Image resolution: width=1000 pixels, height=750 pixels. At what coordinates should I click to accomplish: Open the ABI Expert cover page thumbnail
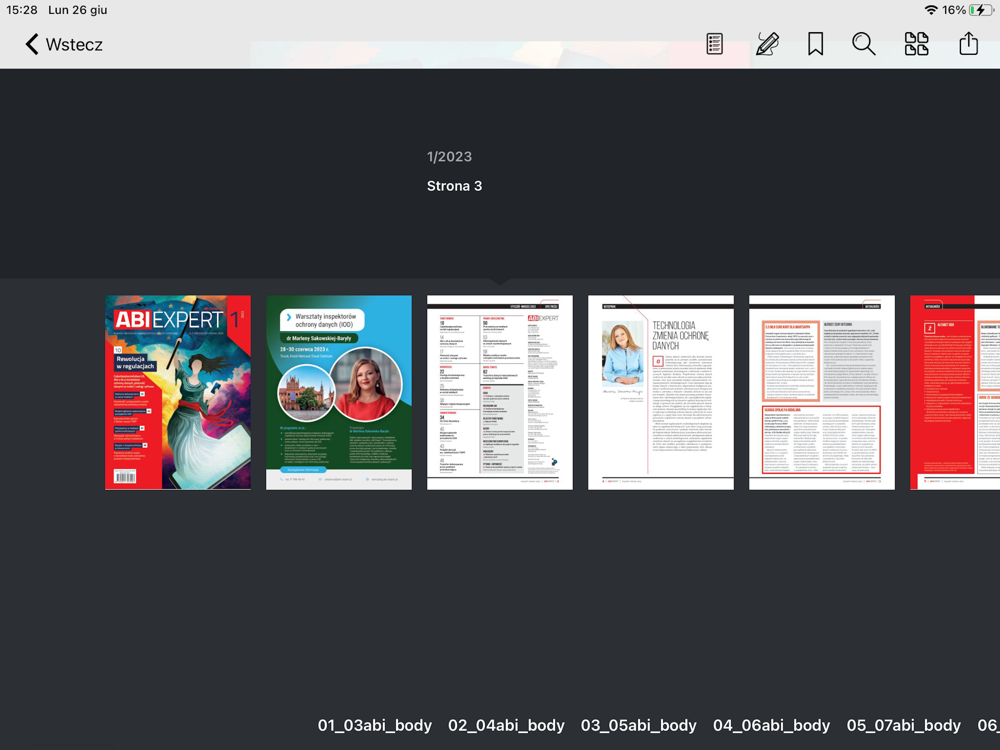click(x=178, y=392)
